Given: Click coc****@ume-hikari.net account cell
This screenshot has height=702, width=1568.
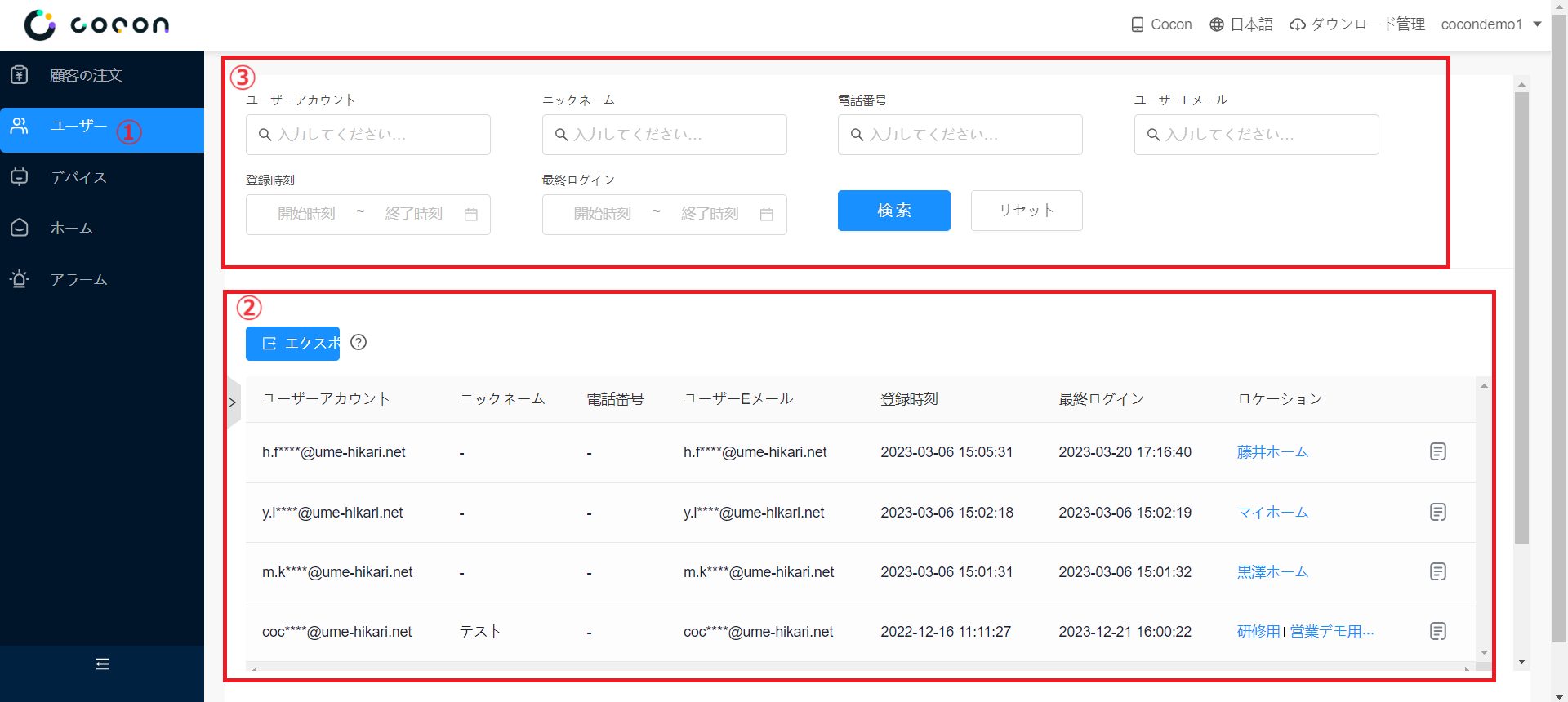Looking at the screenshot, I should [336, 632].
